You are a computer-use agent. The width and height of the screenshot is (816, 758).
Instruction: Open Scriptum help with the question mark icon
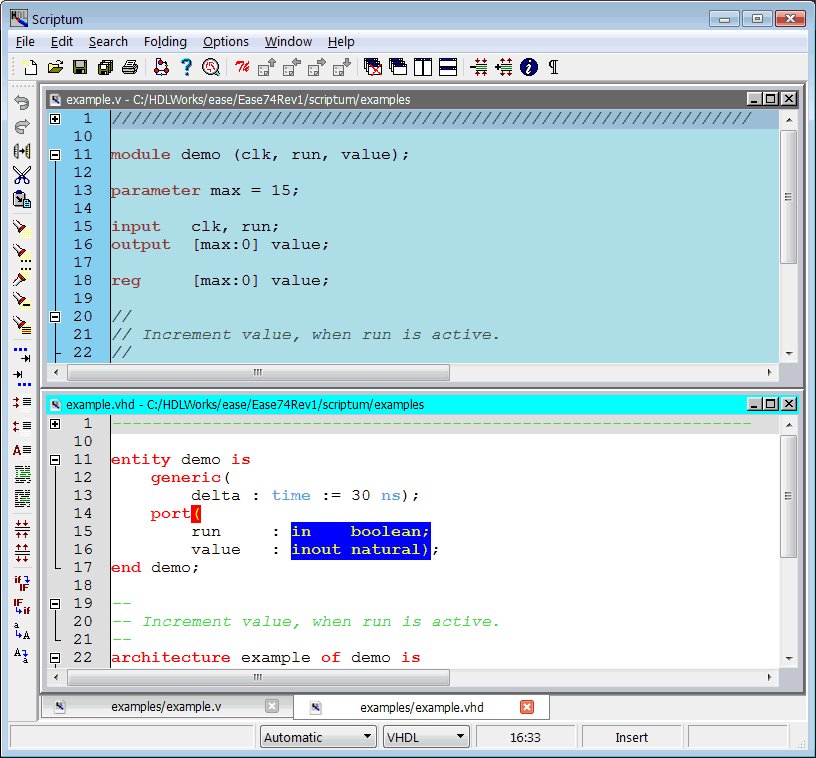click(x=186, y=67)
